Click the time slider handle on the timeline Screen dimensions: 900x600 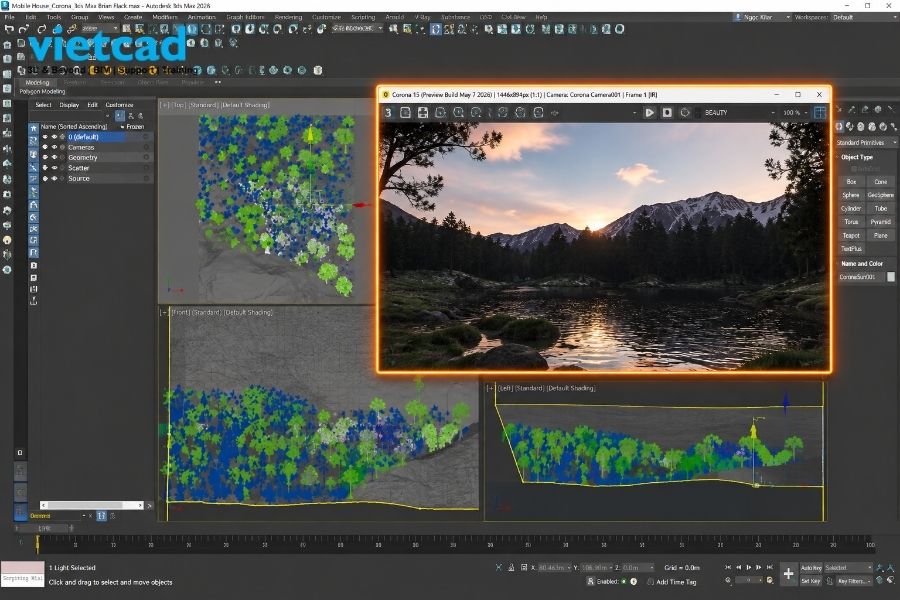coord(38,542)
